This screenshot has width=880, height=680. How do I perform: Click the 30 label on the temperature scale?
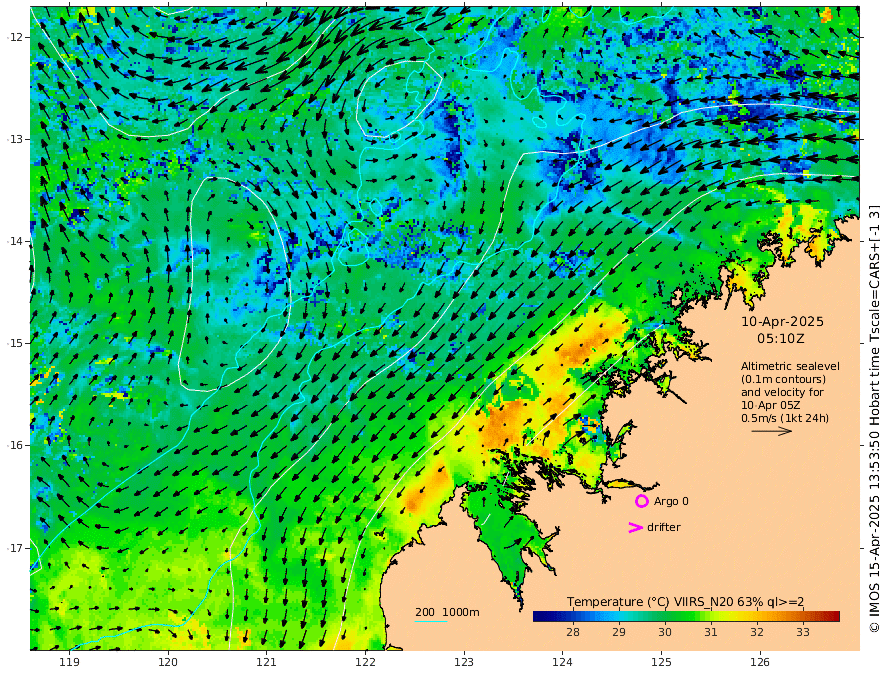pyautogui.click(x=664, y=632)
